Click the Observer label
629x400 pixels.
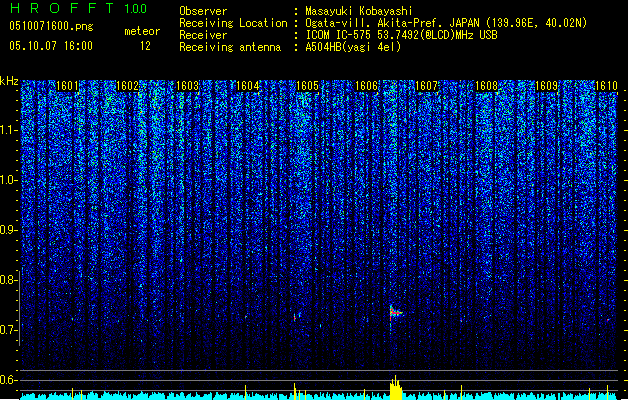(x=203, y=11)
